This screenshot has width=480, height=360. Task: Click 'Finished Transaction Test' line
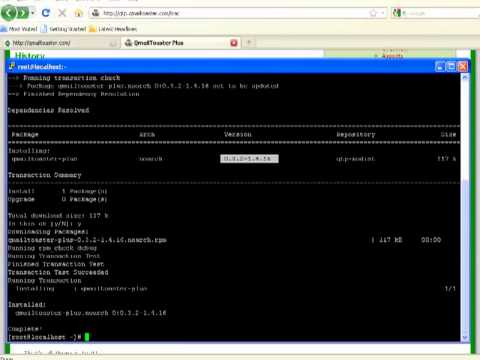(x=56, y=264)
